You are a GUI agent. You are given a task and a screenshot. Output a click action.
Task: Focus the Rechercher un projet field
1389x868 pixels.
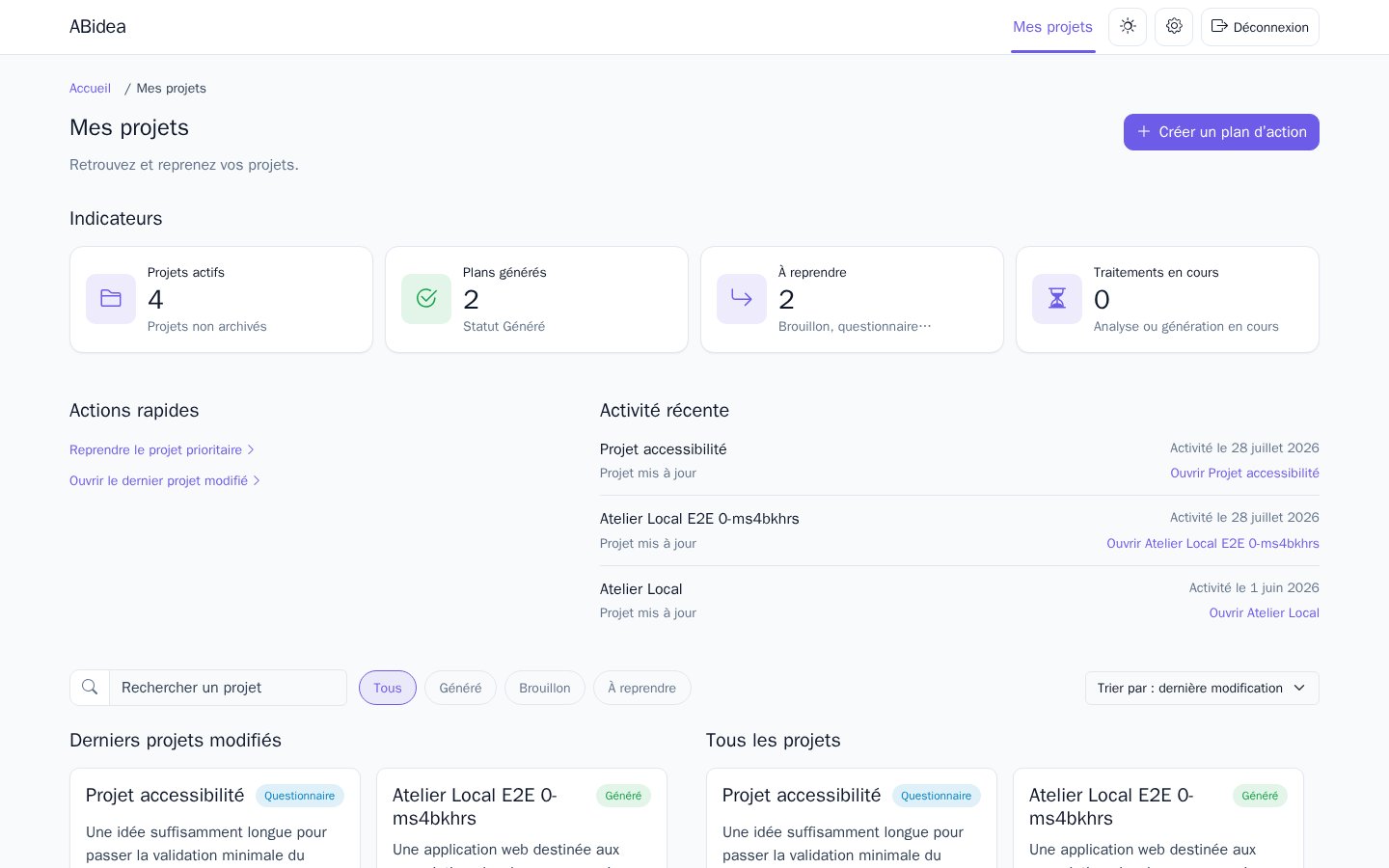point(228,688)
